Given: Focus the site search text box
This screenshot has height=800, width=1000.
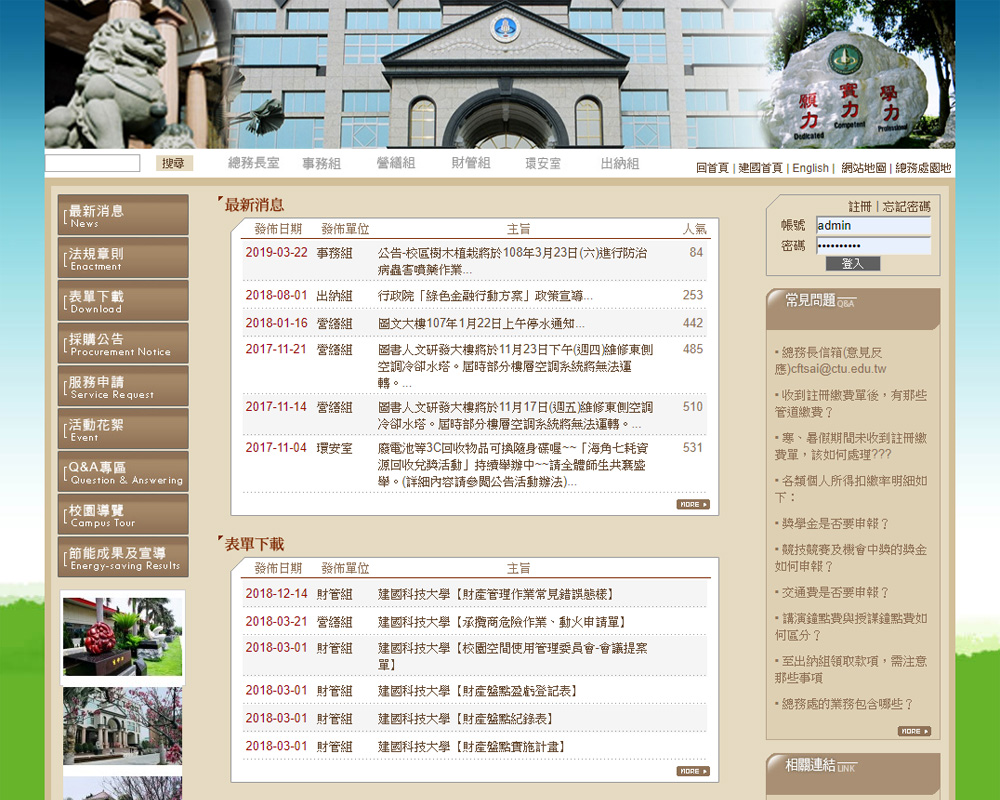Looking at the screenshot, I should coord(92,163).
